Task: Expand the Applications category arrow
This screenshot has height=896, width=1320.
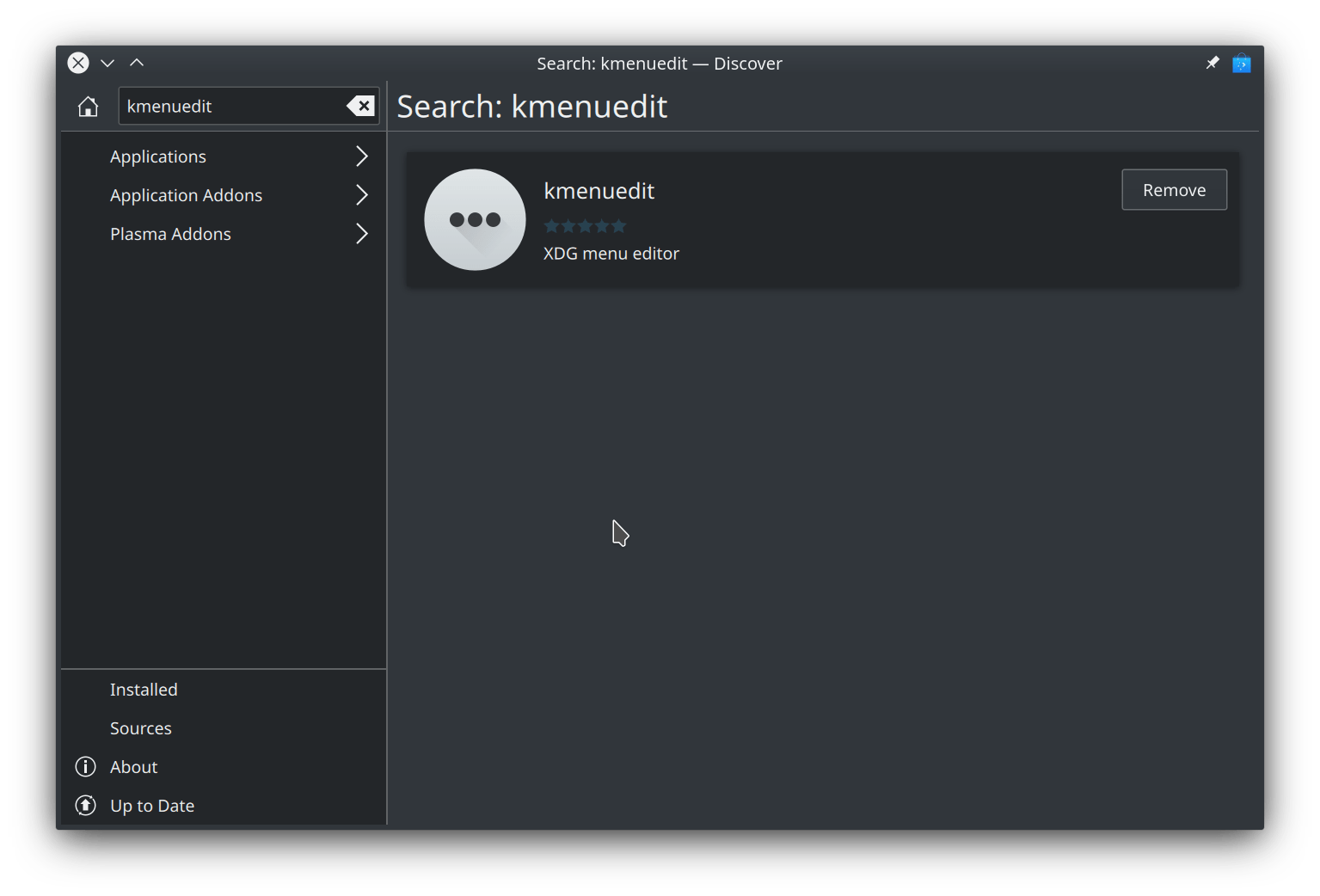Action: pyautogui.click(x=362, y=156)
